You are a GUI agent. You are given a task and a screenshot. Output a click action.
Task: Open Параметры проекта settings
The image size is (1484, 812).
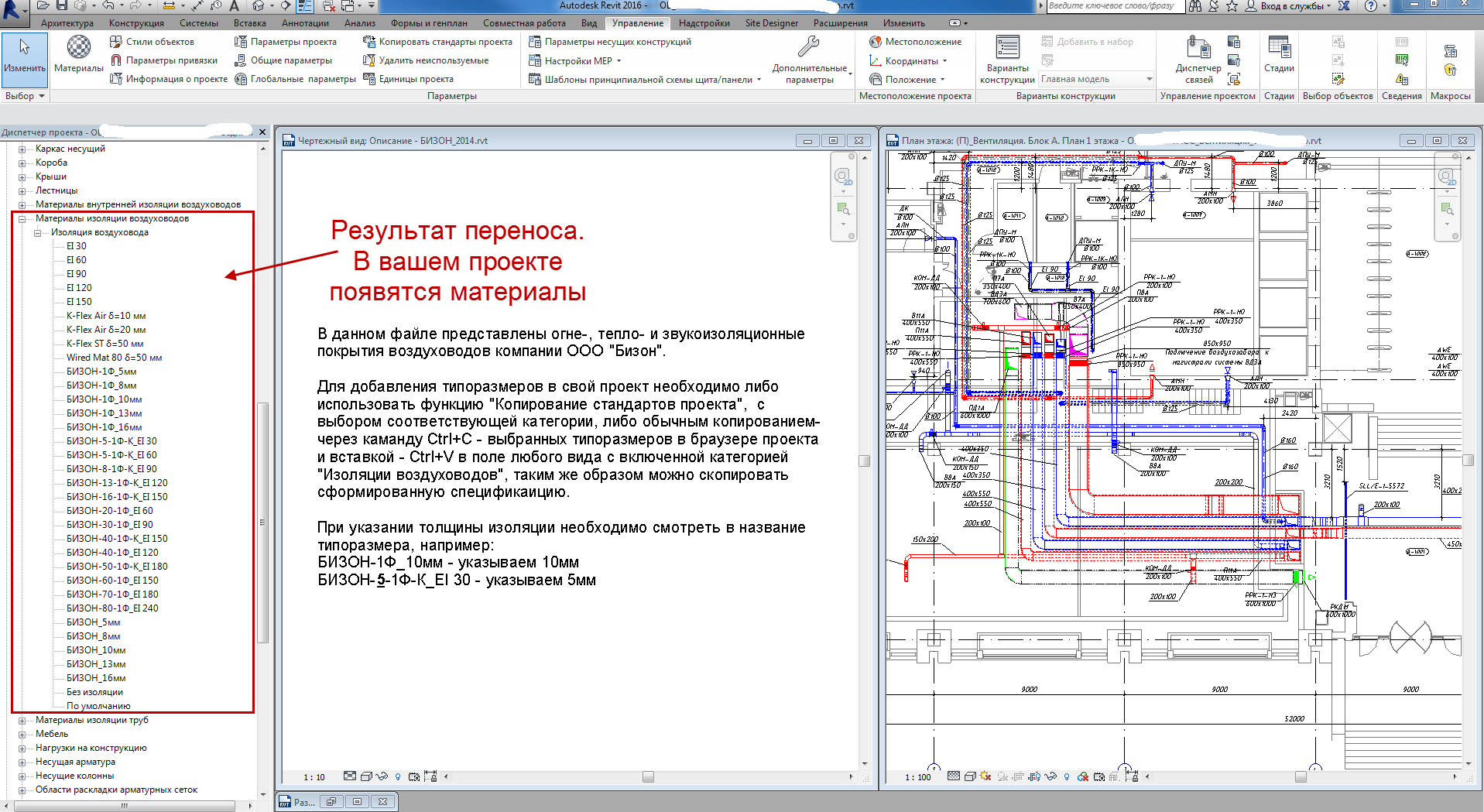(290, 42)
